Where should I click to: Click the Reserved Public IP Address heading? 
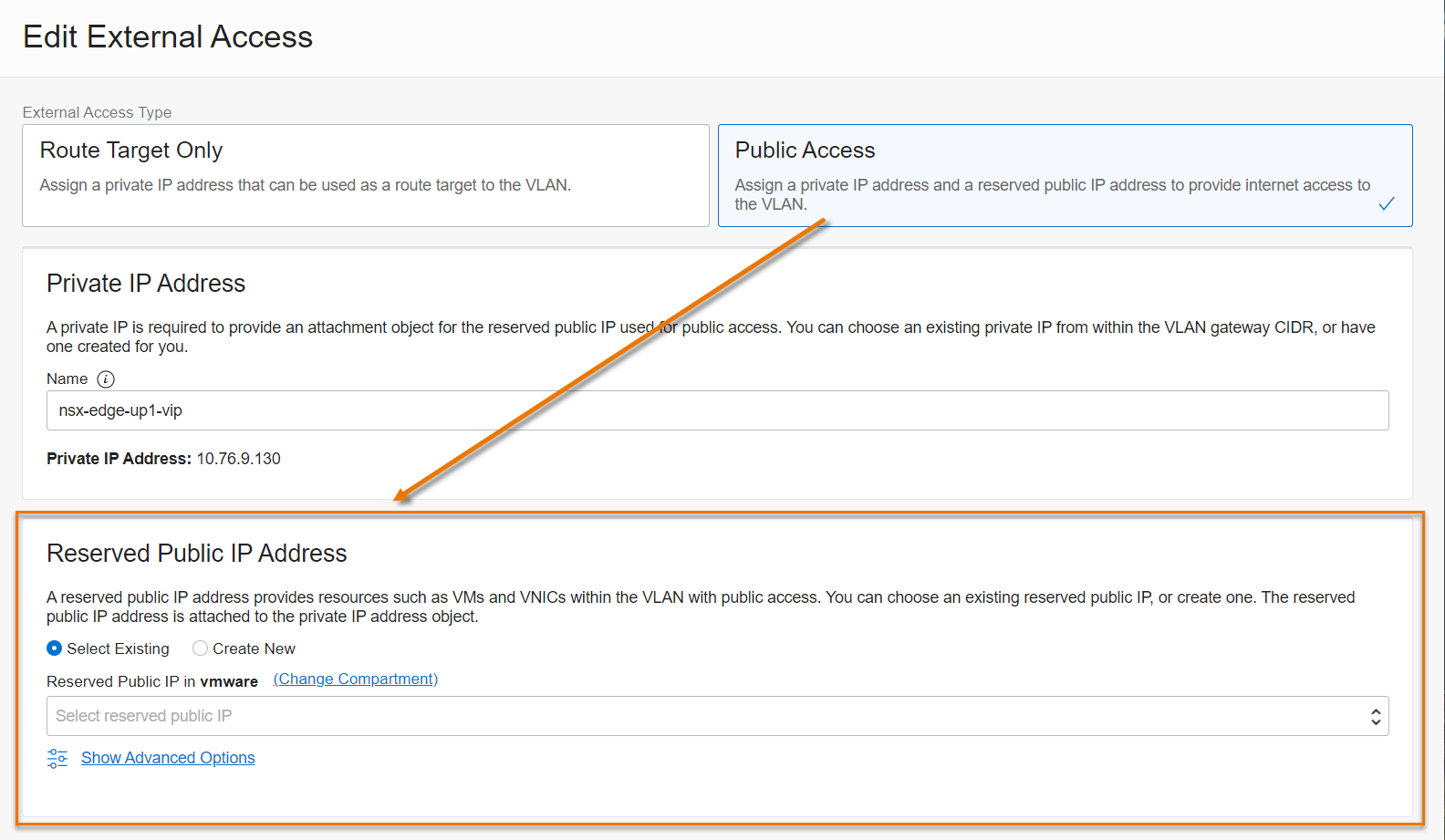click(197, 554)
